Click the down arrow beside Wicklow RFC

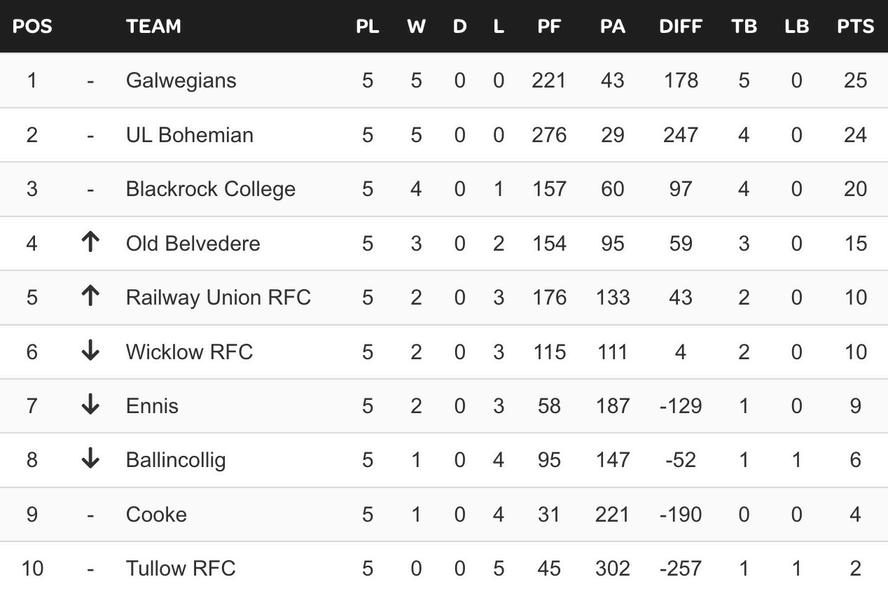pyautogui.click(x=90, y=351)
